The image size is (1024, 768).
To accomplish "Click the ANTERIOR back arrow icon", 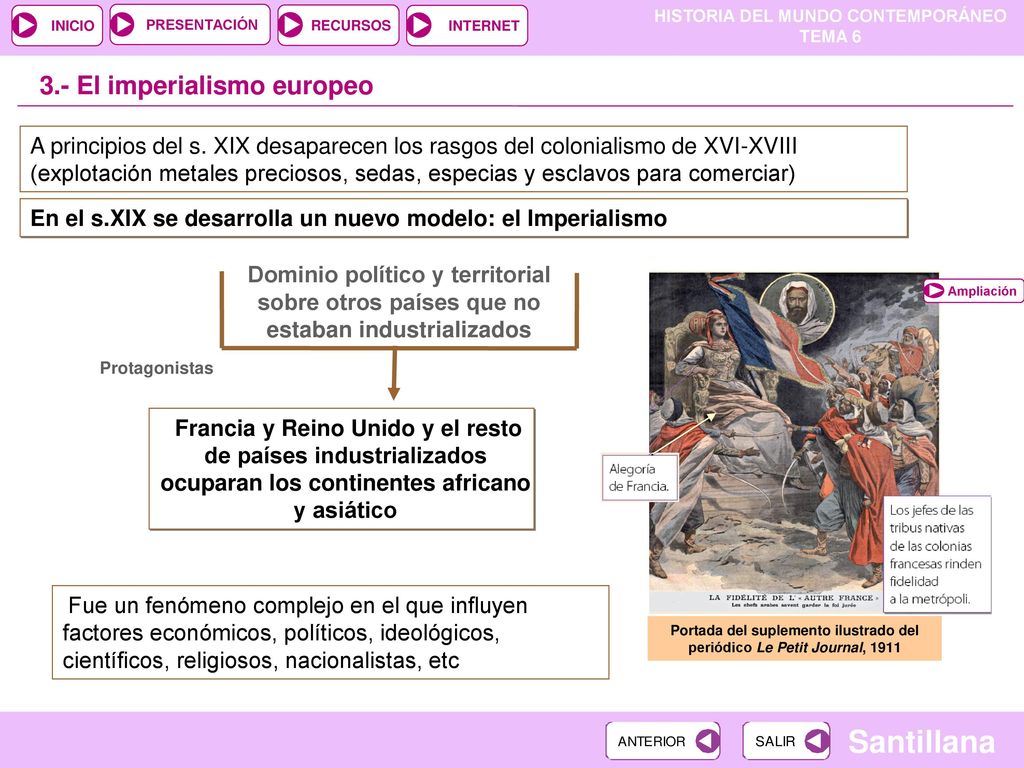I will 707,741.
